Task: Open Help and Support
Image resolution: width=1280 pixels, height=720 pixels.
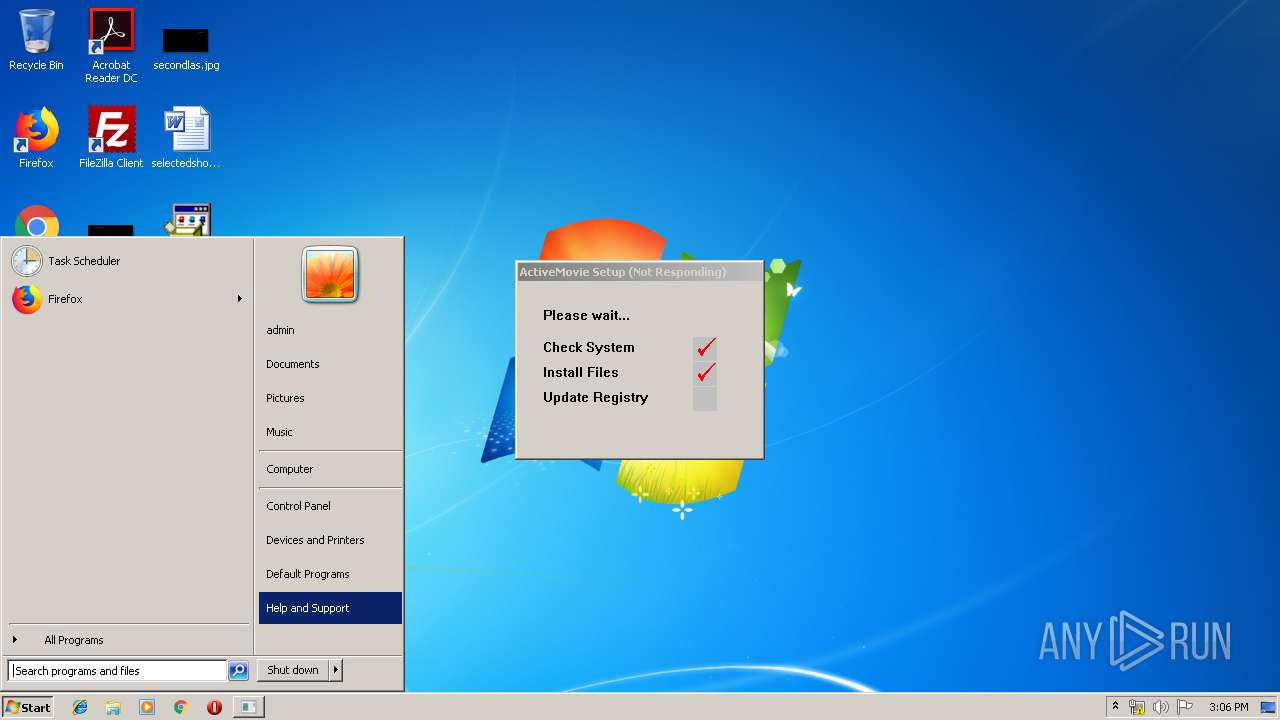Action: coord(330,608)
